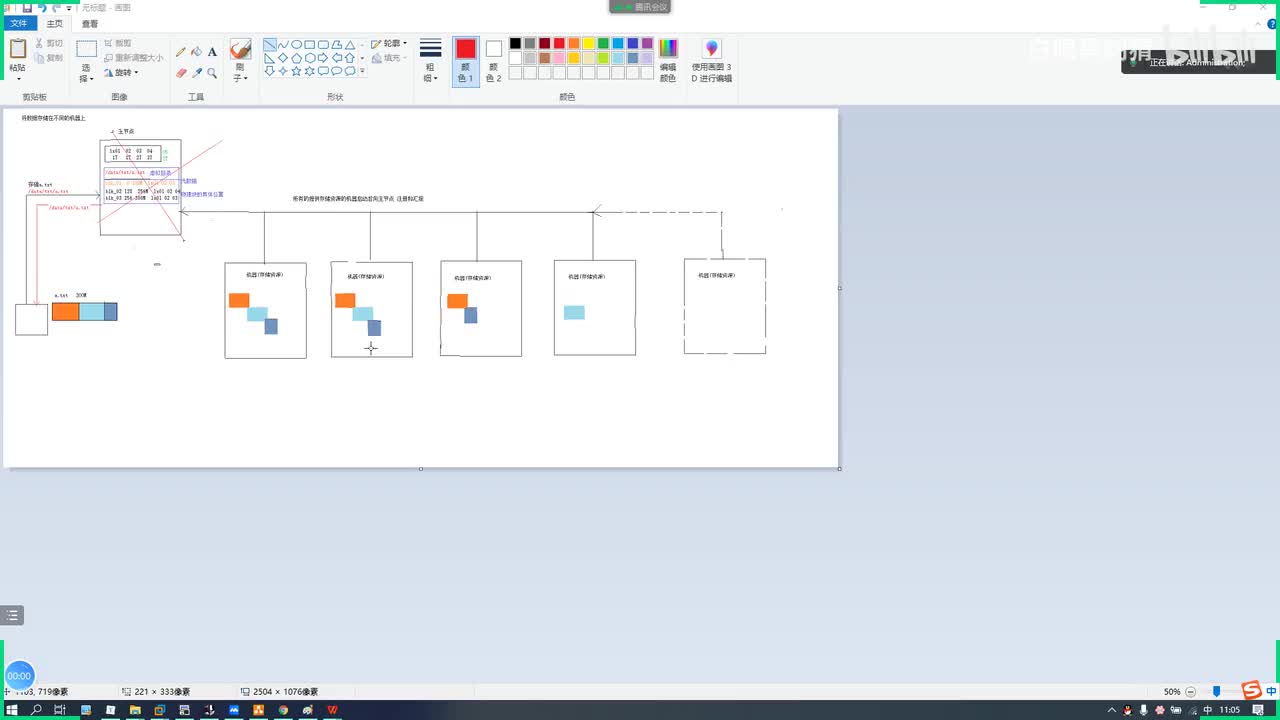Image resolution: width=1280 pixels, height=720 pixels.
Task: Select the Line shape
Action: tap(270, 45)
